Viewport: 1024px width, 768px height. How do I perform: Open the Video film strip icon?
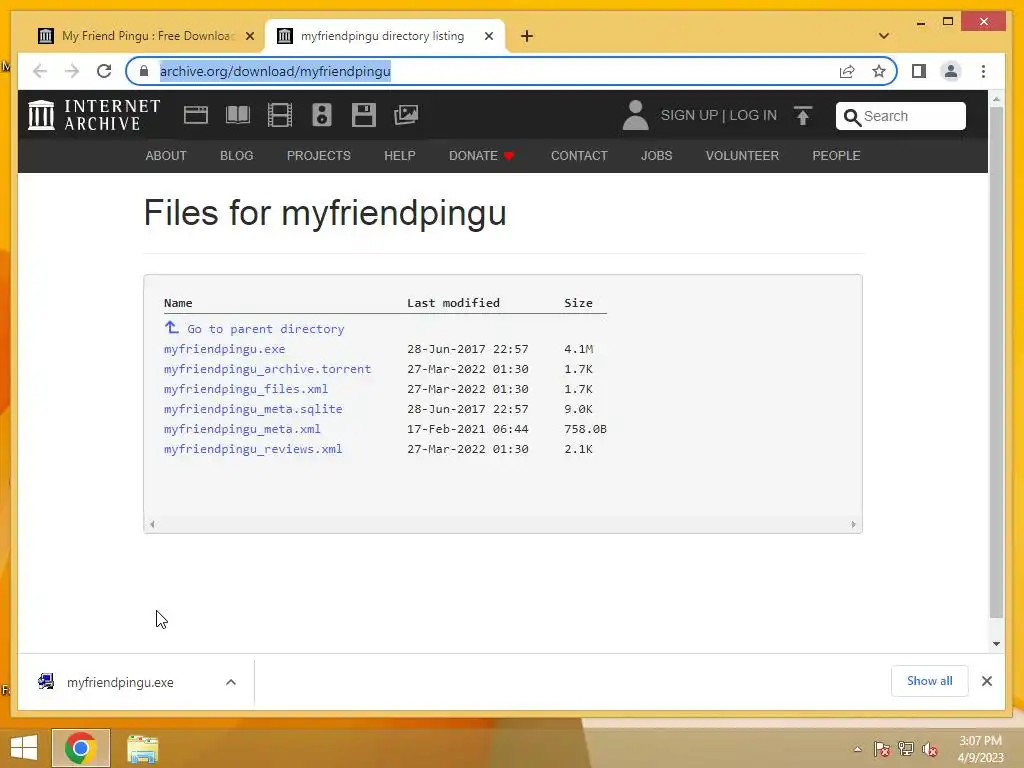280,115
